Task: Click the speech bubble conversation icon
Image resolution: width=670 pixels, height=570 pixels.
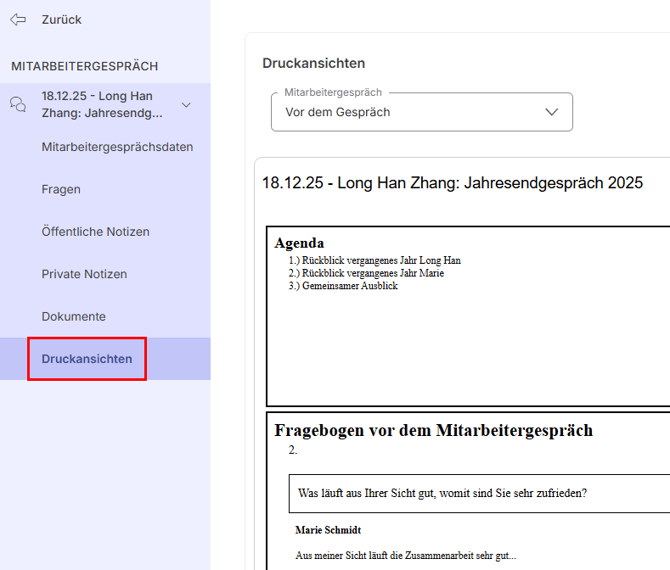Action: coord(18,104)
